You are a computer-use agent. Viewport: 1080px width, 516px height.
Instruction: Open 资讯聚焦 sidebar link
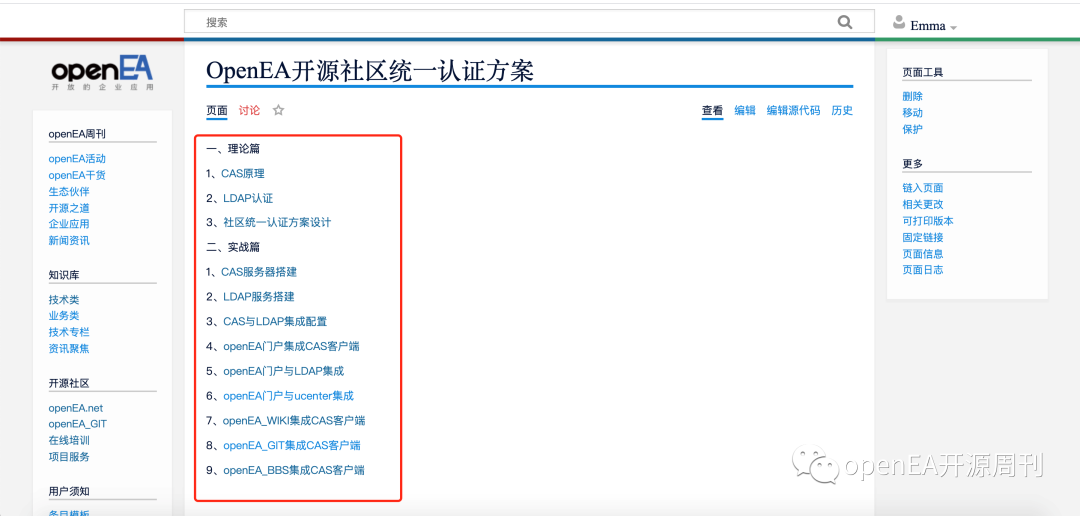click(69, 349)
